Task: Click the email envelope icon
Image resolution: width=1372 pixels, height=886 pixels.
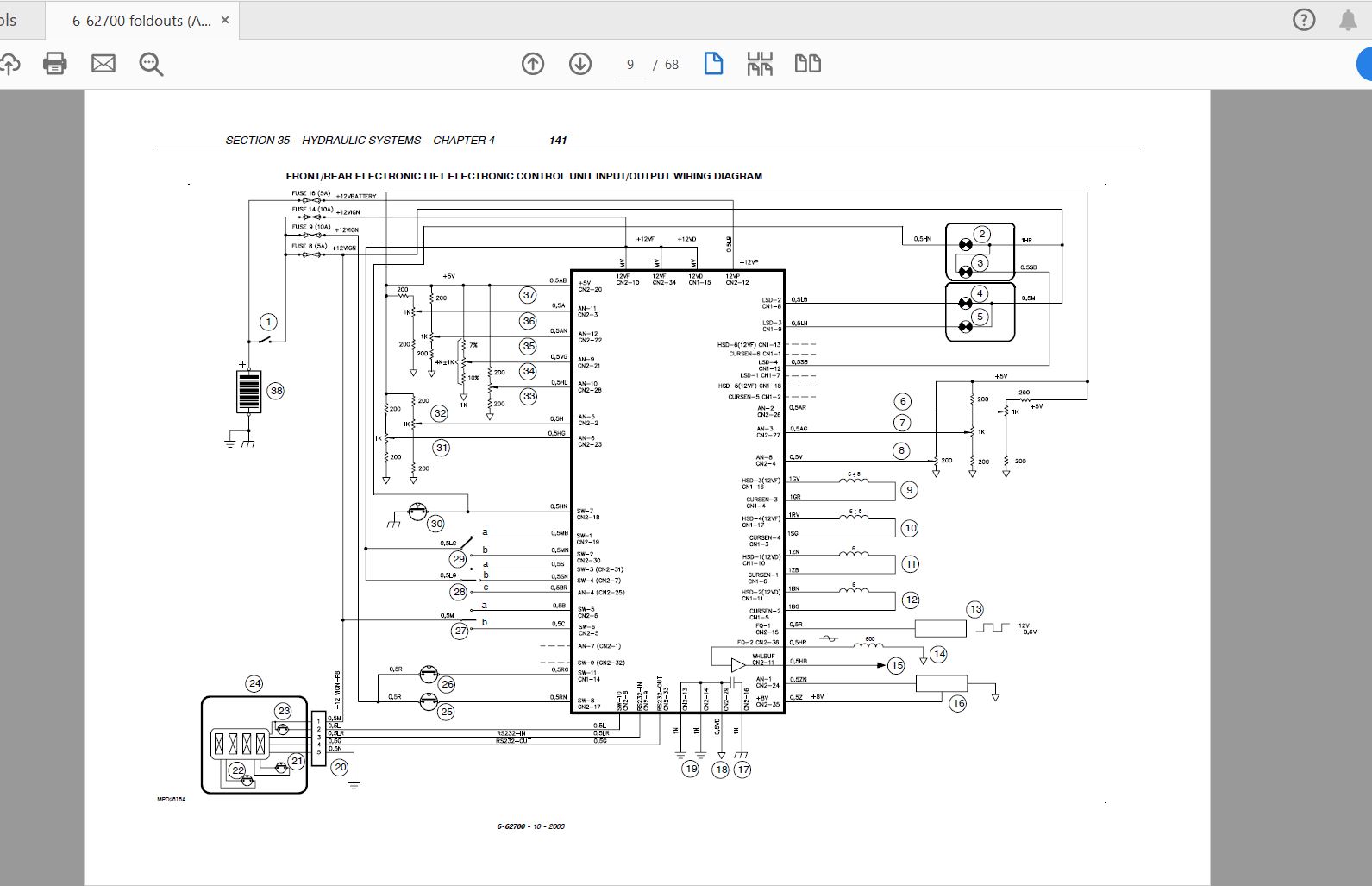Action: pyautogui.click(x=103, y=63)
